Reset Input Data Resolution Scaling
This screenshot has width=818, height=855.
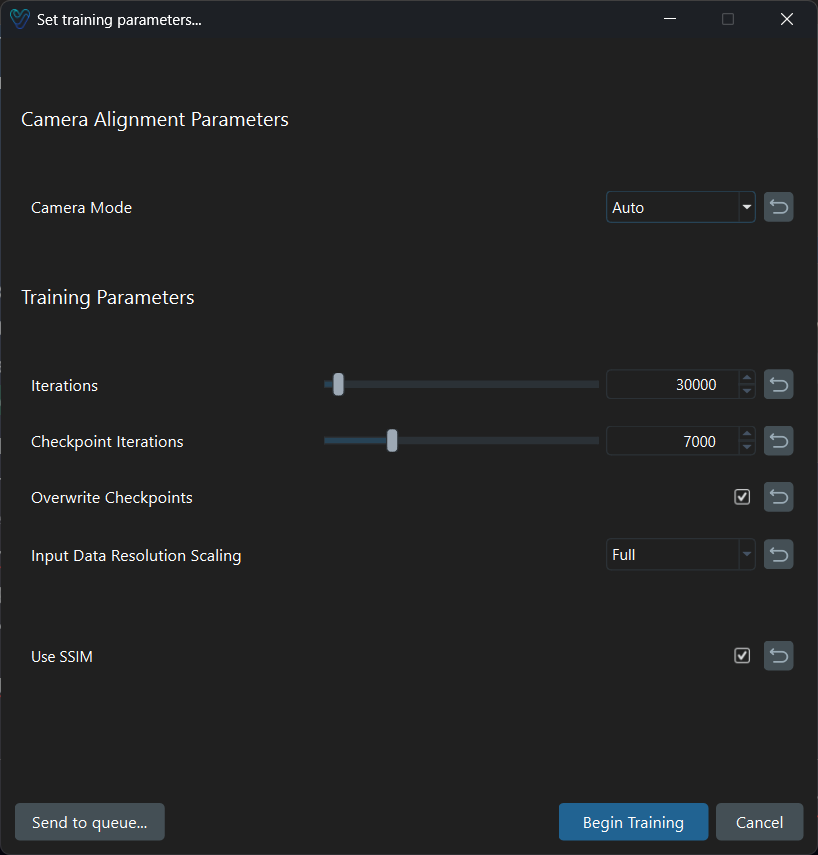[x=778, y=555]
